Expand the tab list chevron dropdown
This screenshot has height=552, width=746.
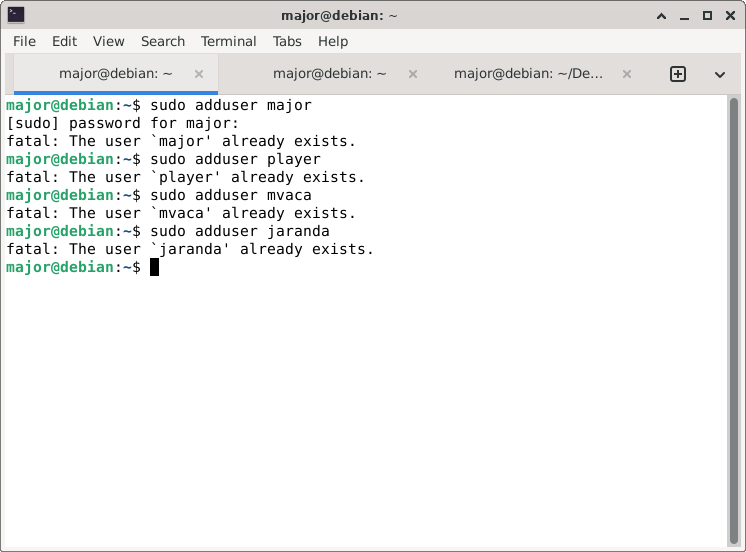[x=719, y=74]
